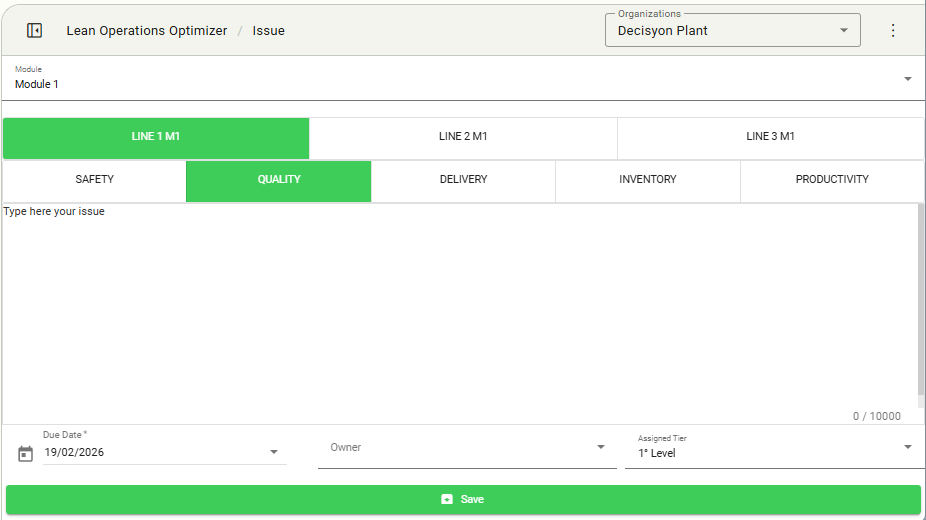
Task: Select the LINE 1 M1 tab
Action: 156,137
